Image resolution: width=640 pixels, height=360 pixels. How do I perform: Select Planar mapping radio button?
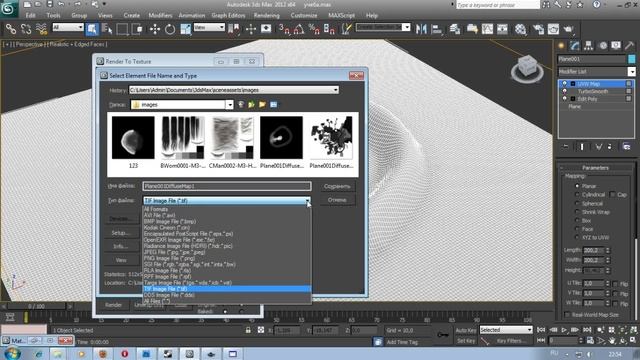pyautogui.click(x=577, y=186)
